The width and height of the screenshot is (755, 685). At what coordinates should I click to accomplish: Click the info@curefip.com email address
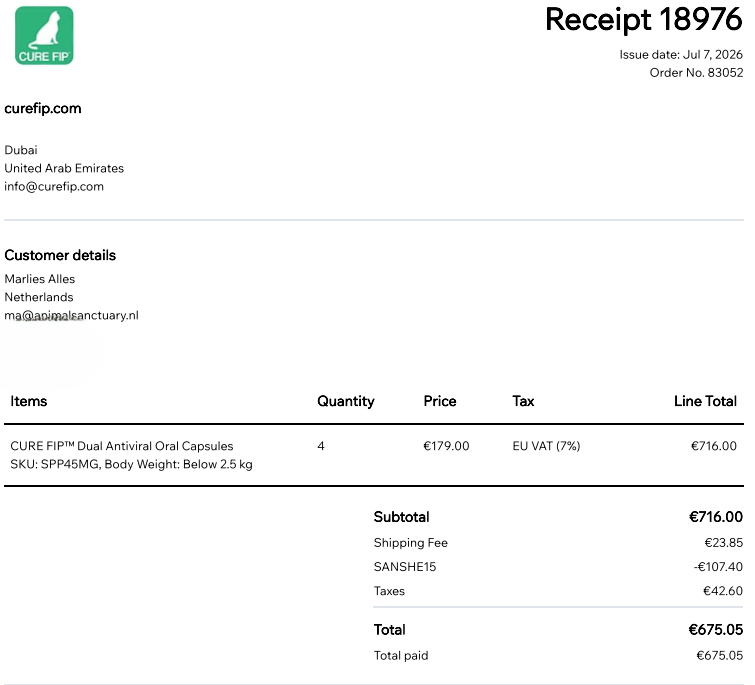tap(54, 186)
